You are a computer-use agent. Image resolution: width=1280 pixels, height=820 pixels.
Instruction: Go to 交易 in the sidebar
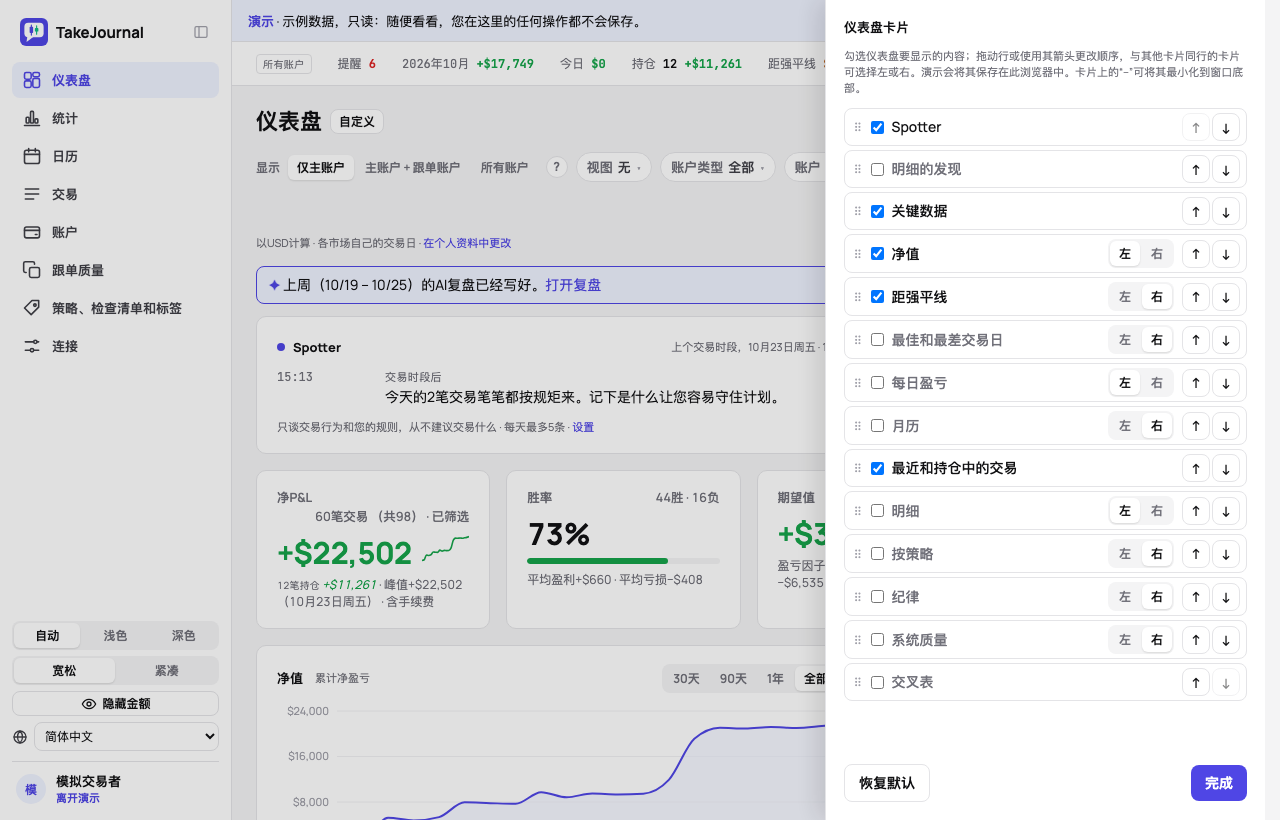coord(115,194)
